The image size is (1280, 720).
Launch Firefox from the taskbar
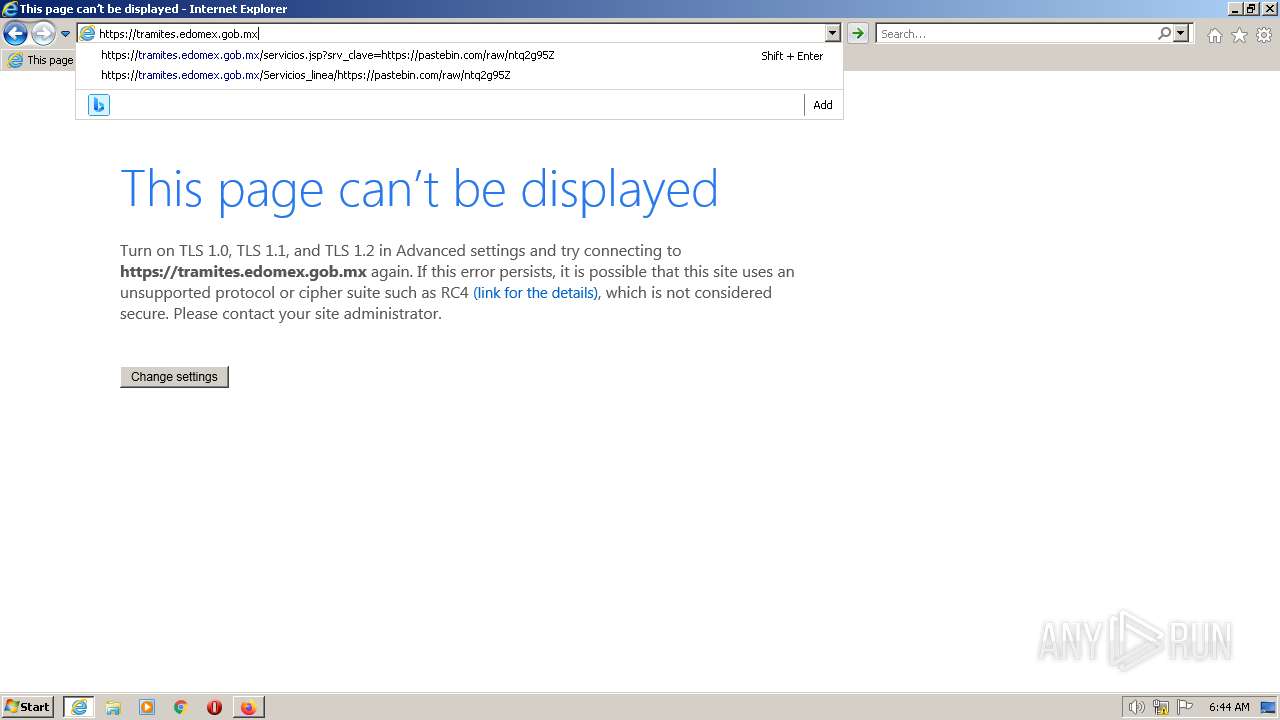click(x=248, y=707)
